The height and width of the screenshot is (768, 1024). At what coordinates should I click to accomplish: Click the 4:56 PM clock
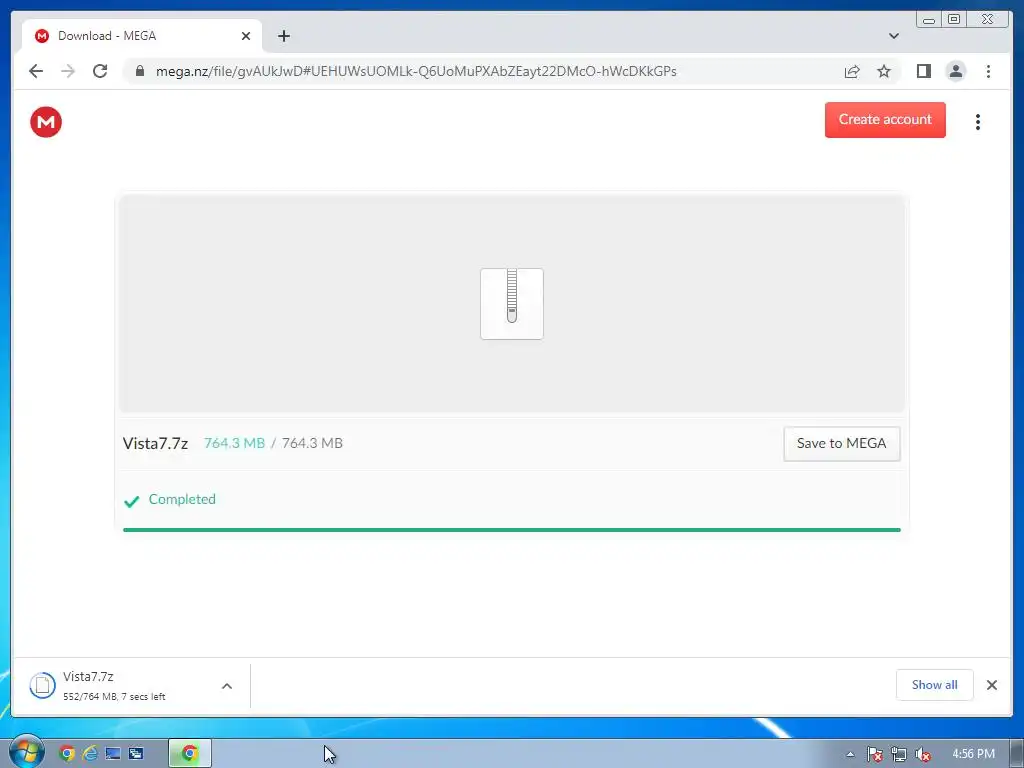(973, 754)
